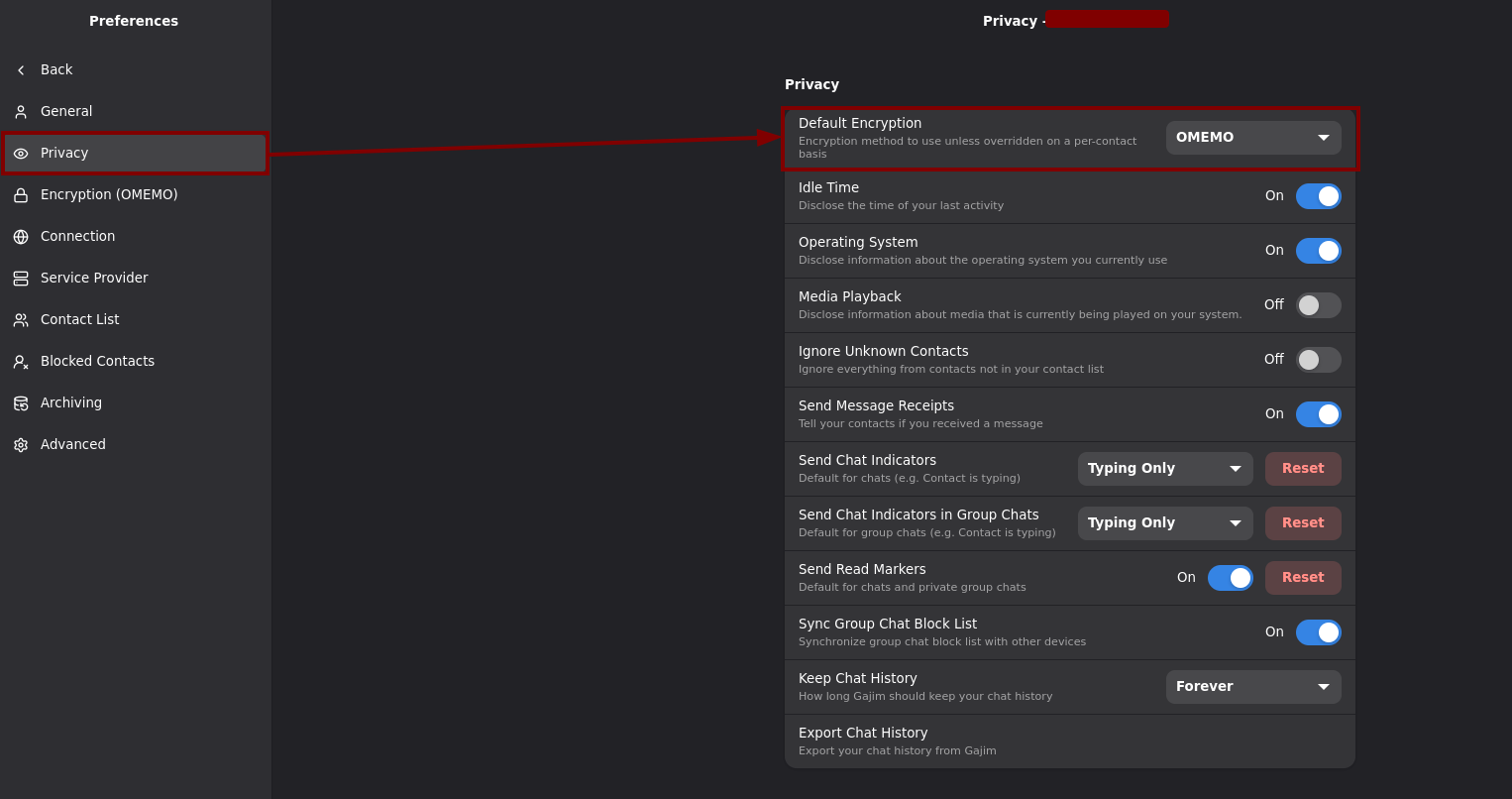Click the Service Provider server icon
The width and height of the screenshot is (1512, 799).
[x=21, y=279]
